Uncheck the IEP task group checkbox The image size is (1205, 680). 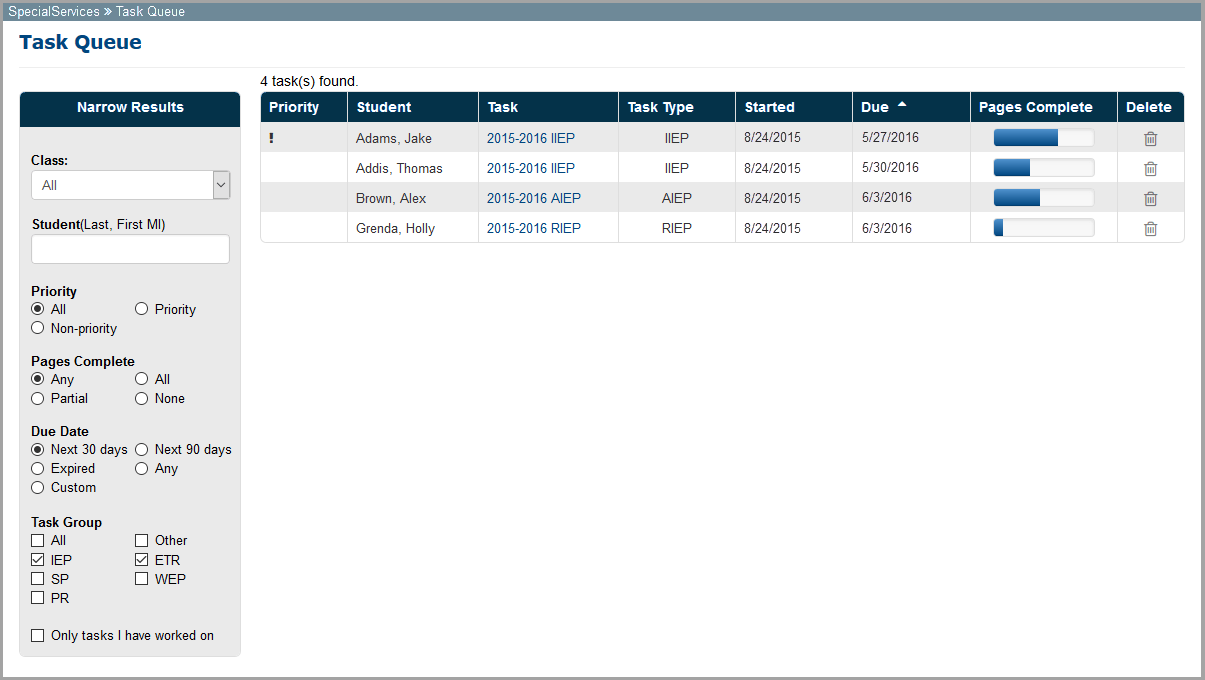pos(38,560)
